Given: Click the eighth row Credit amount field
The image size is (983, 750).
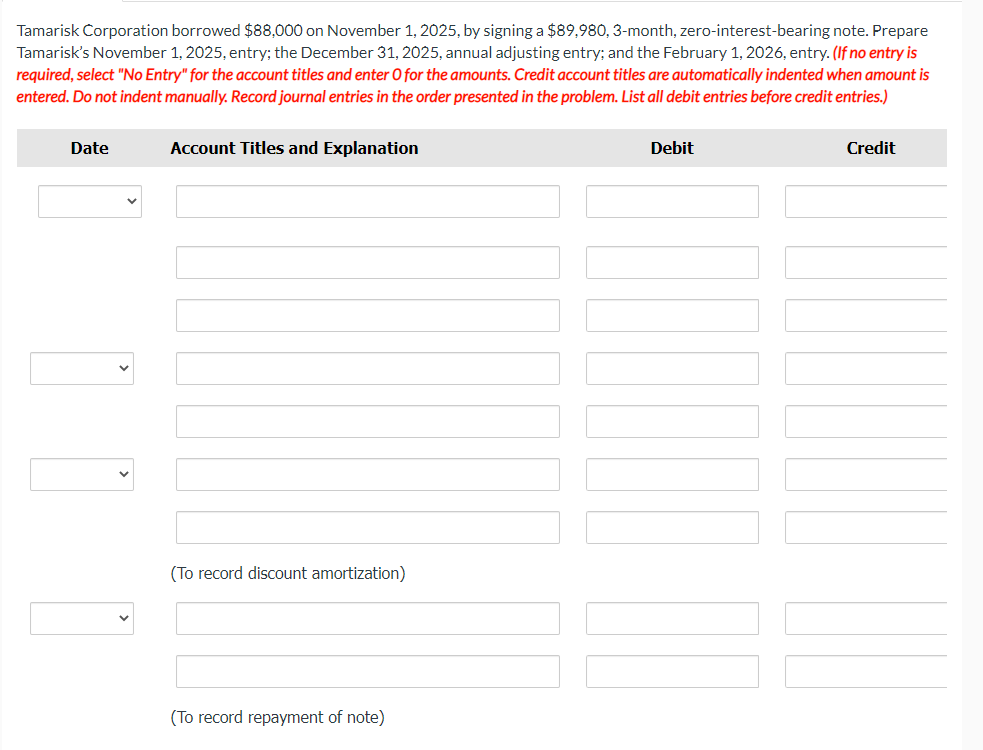Looking at the screenshot, I should pos(866,618).
